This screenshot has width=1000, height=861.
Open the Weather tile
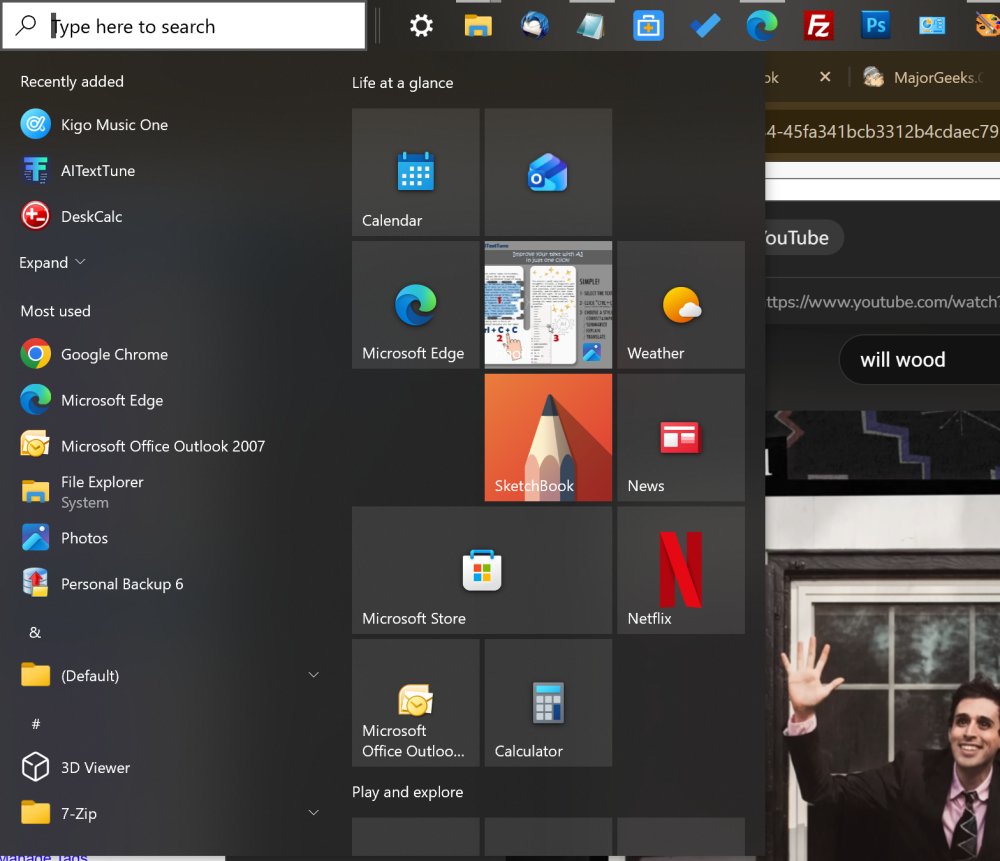[x=680, y=304]
